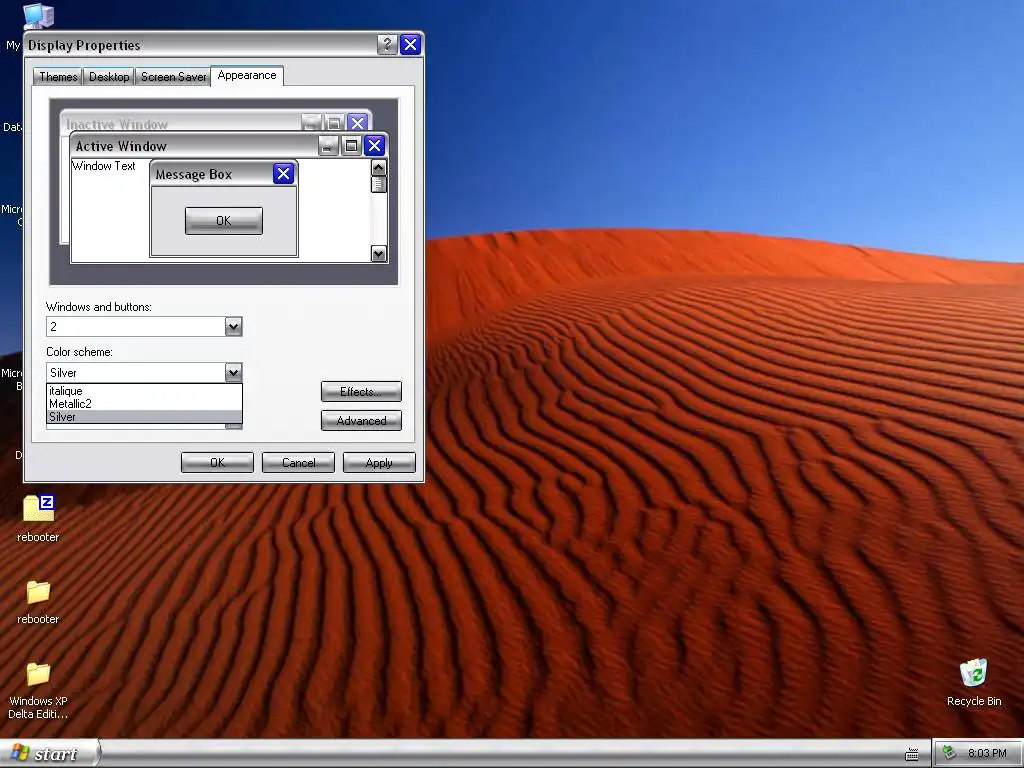Click the Cancel button

(x=298, y=462)
